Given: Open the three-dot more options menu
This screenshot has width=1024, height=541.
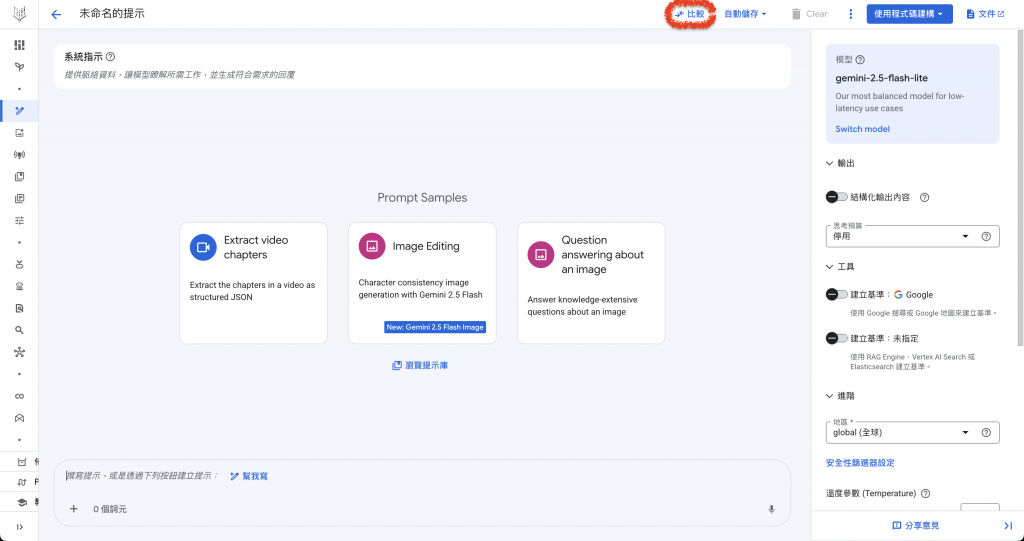Looking at the screenshot, I should (x=851, y=14).
